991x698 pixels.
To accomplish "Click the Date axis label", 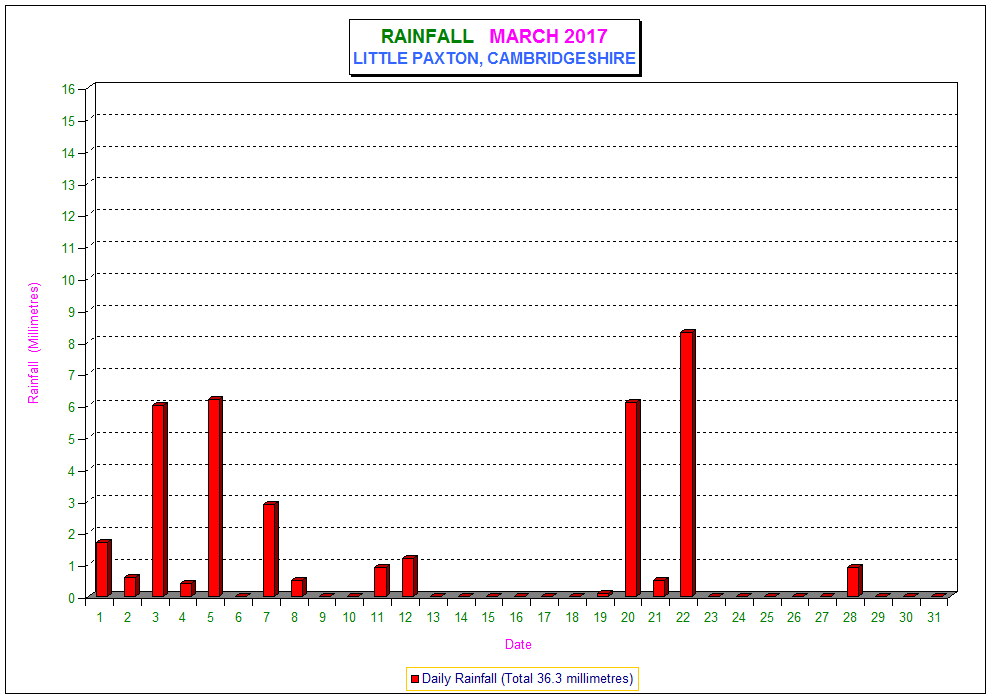I will [x=518, y=644].
